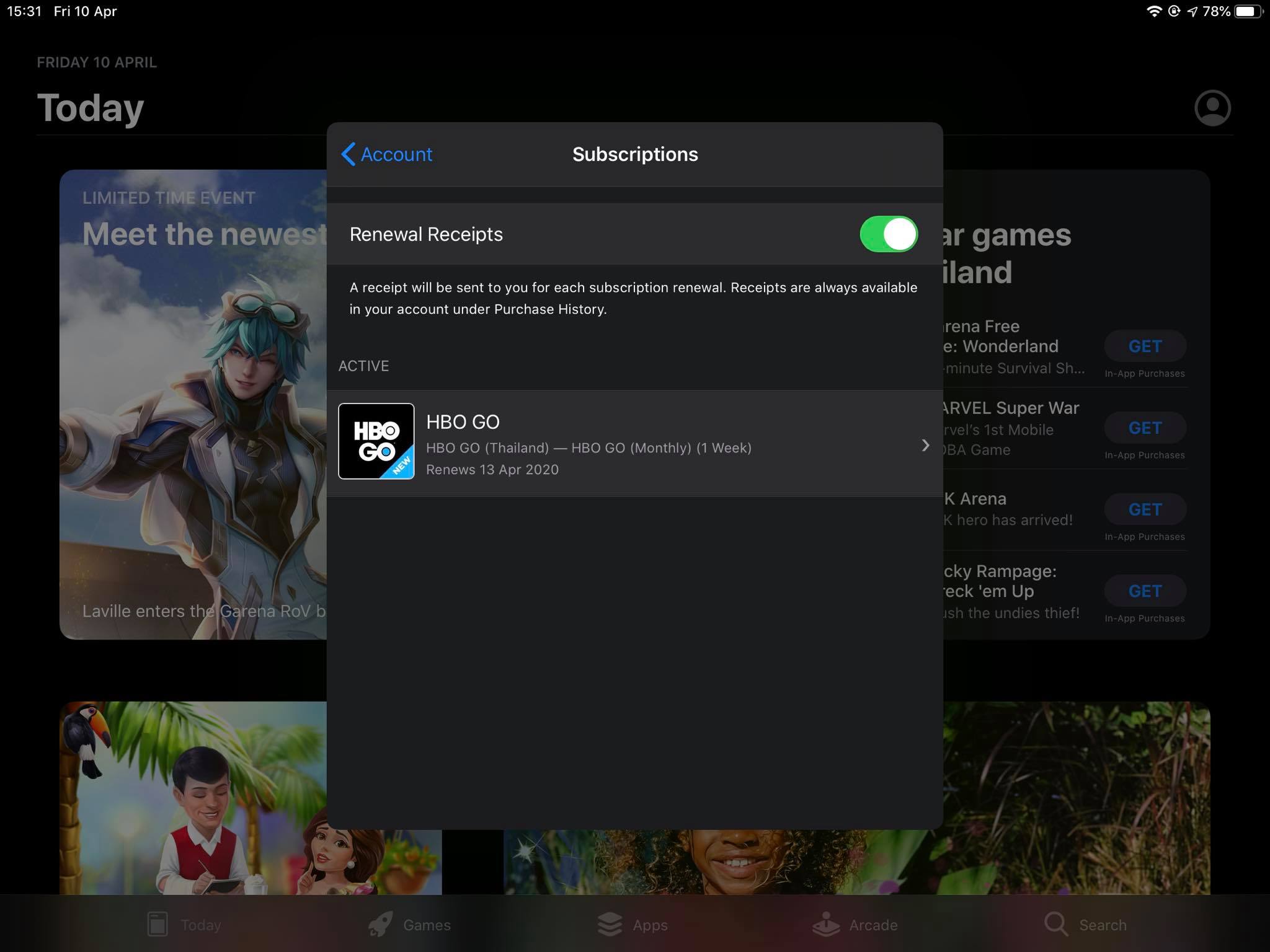Viewport: 1270px width, 952px height.
Task: Expand HBO GO subscription details chevron
Action: click(x=925, y=445)
